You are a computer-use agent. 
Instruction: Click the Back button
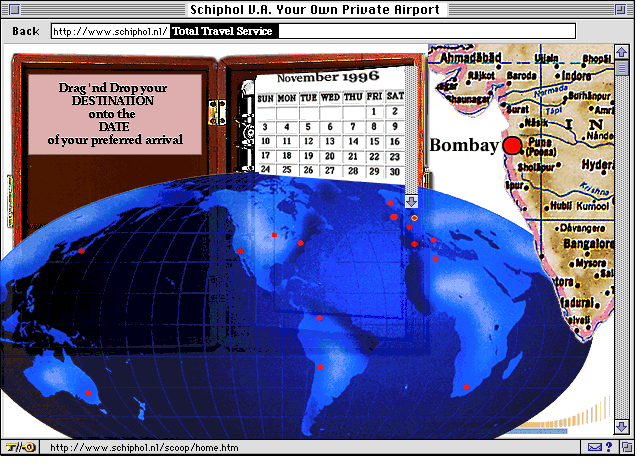[x=26, y=31]
